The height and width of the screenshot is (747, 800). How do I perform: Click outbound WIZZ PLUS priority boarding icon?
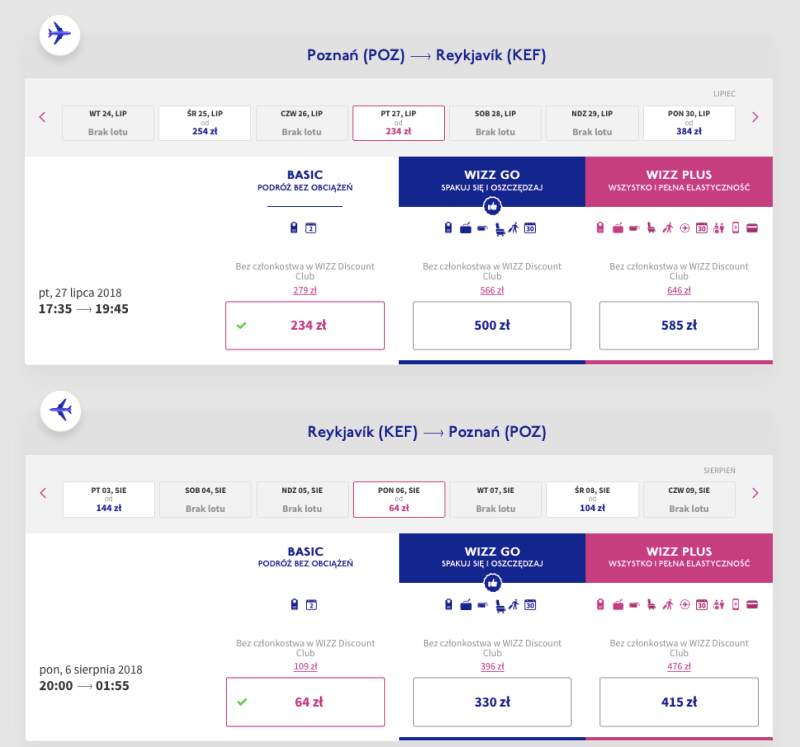pos(668,228)
